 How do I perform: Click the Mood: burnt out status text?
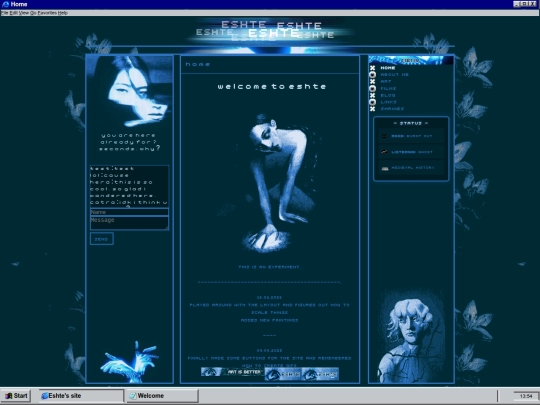pyautogui.click(x=412, y=136)
